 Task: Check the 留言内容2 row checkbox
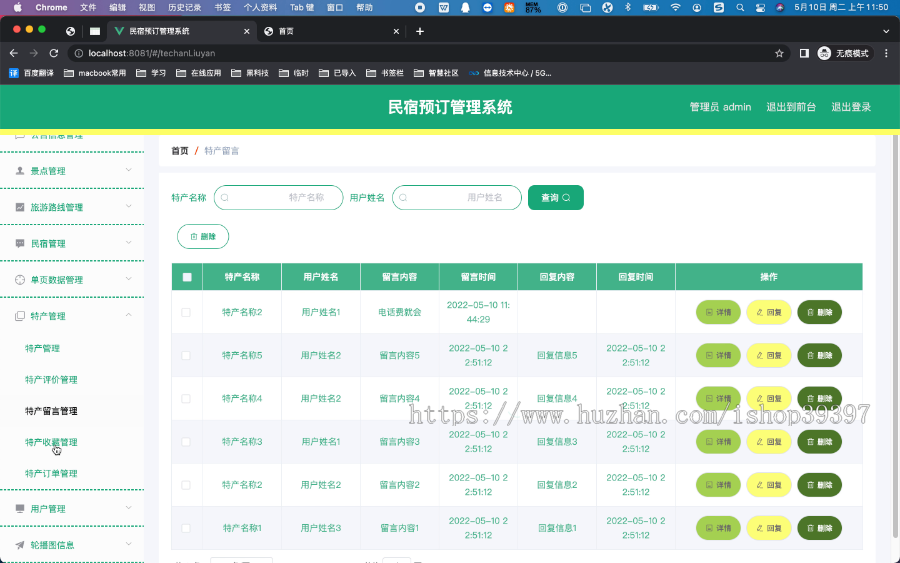pos(186,485)
